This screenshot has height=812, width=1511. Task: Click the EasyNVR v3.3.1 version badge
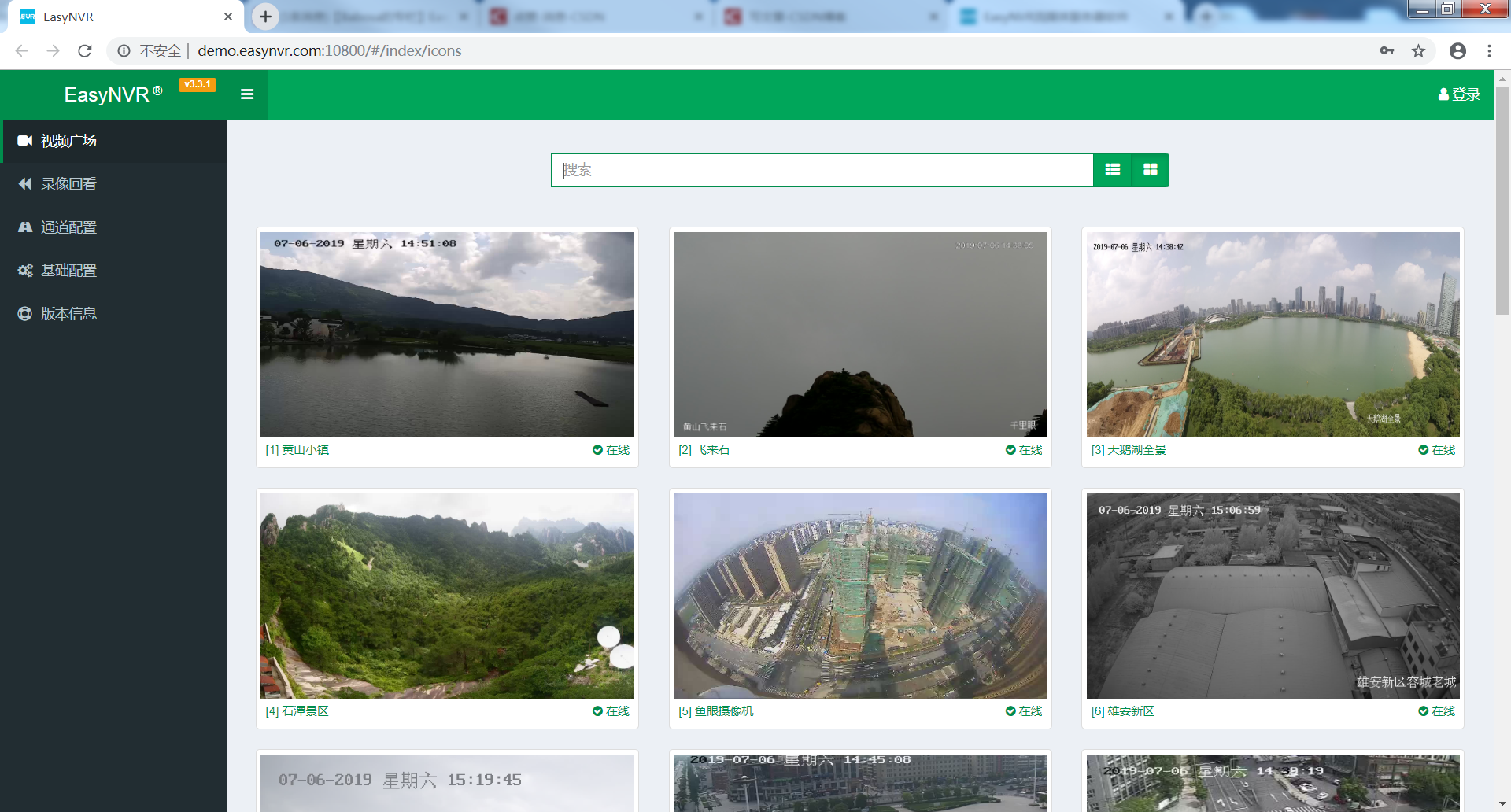pyautogui.click(x=197, y=84)
